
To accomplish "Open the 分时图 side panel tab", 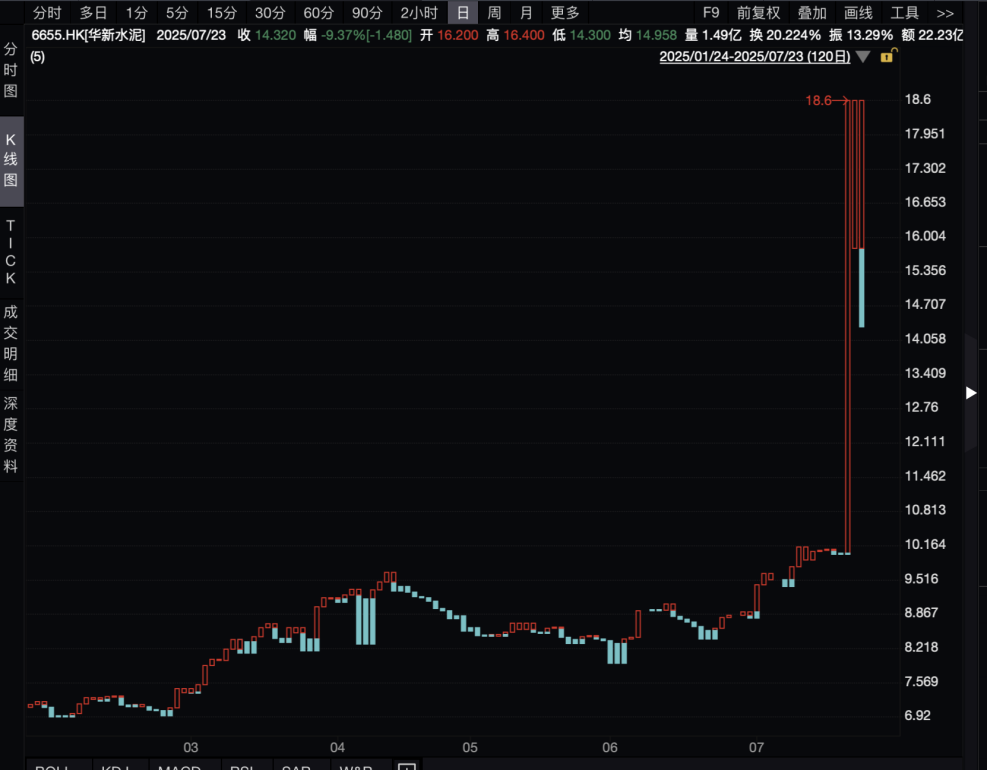I will click(11, 70).
